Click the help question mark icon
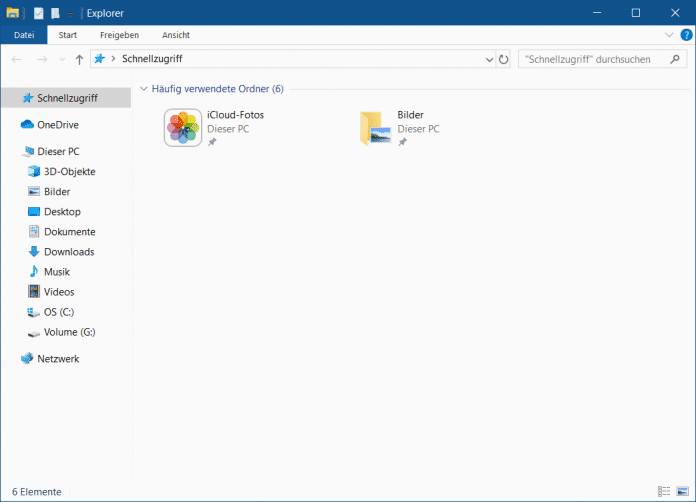The height and width of the screenshot is (502, 696). [685, 35]
